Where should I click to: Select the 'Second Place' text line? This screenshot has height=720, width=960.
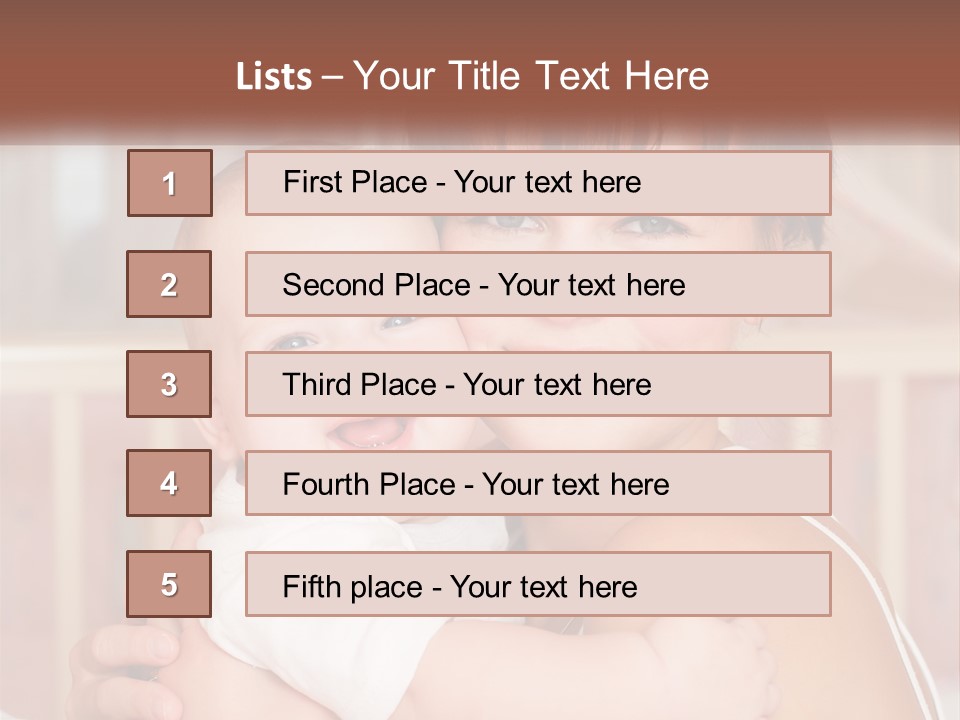click(483, 285)
